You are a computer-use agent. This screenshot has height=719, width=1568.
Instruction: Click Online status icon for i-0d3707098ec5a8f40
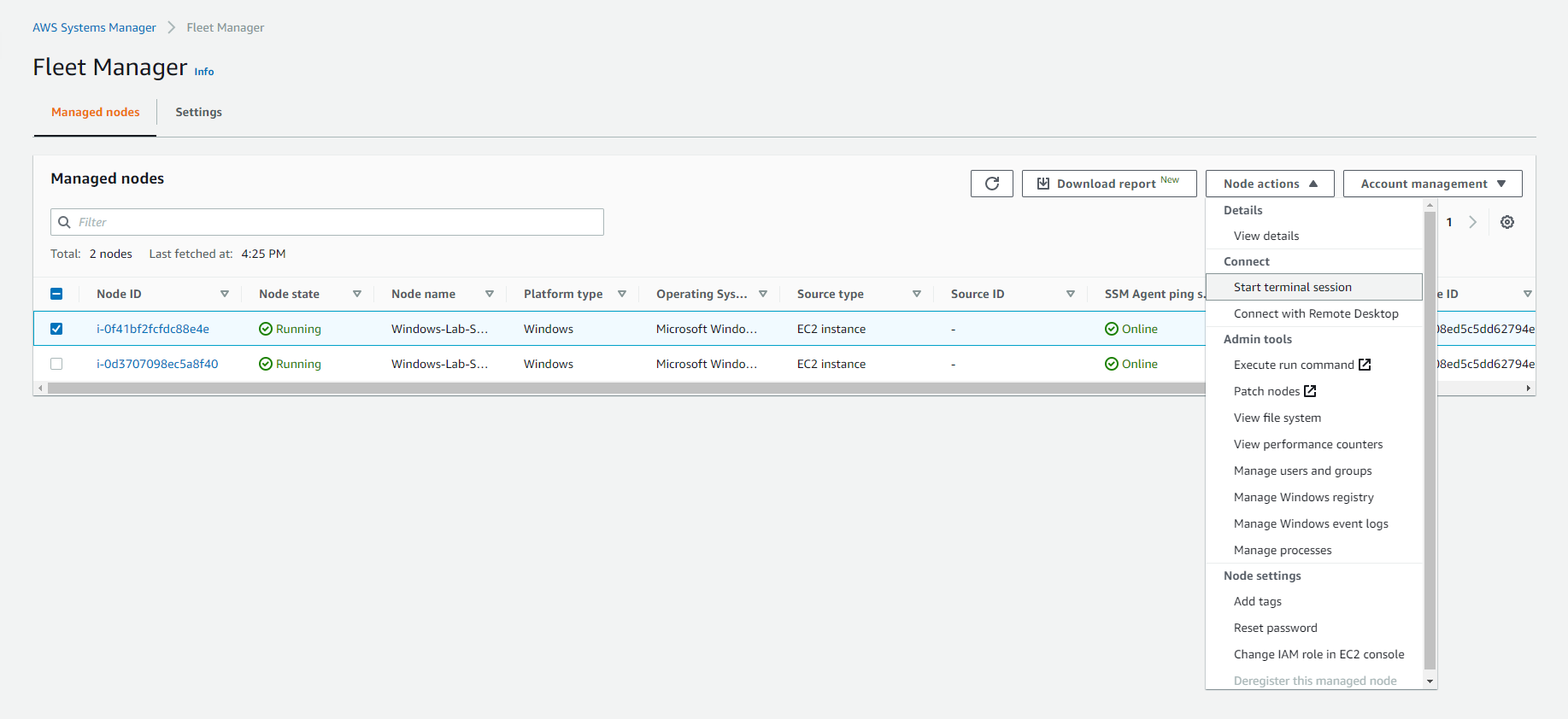point(1112,364)
